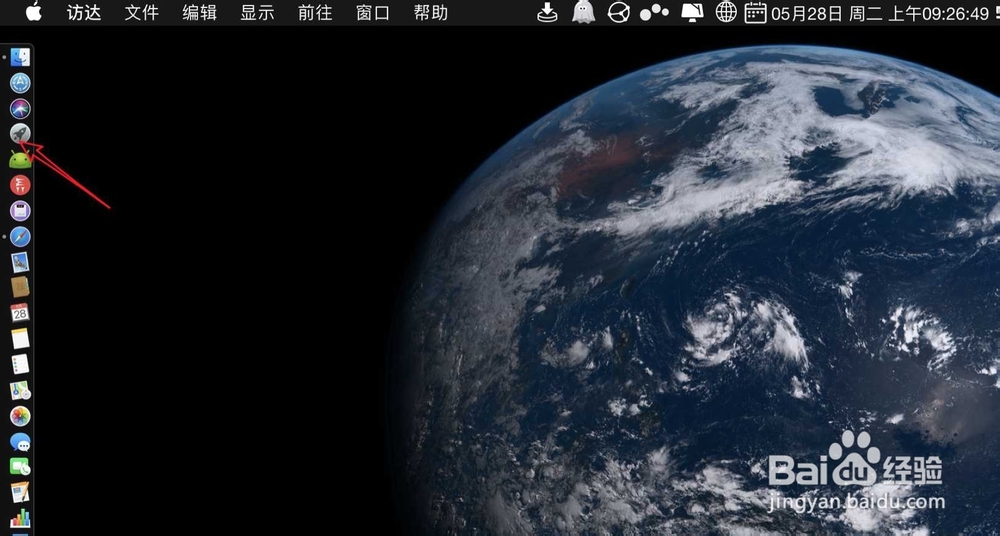Open Photos app in Dock
Image resolution: width=1000 pixels, height=536 pixels.
pos(20,416)
